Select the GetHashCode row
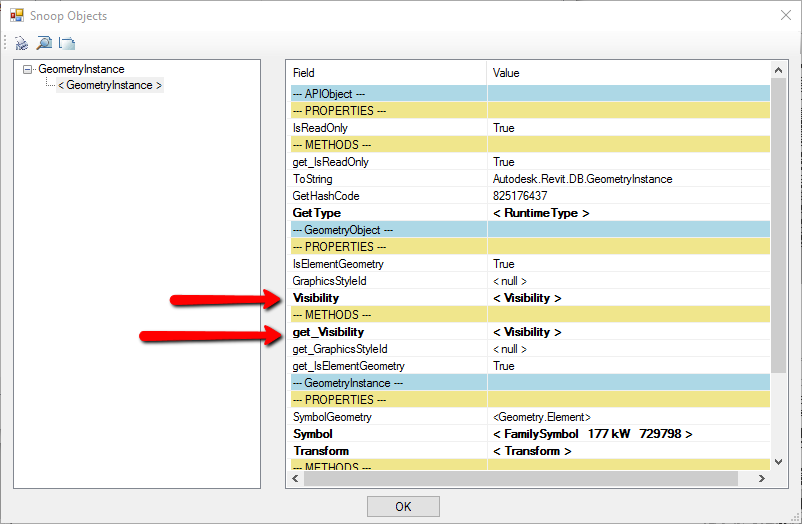Image resolution: width=802 pixels, height=524 pixels. [325, 196]
